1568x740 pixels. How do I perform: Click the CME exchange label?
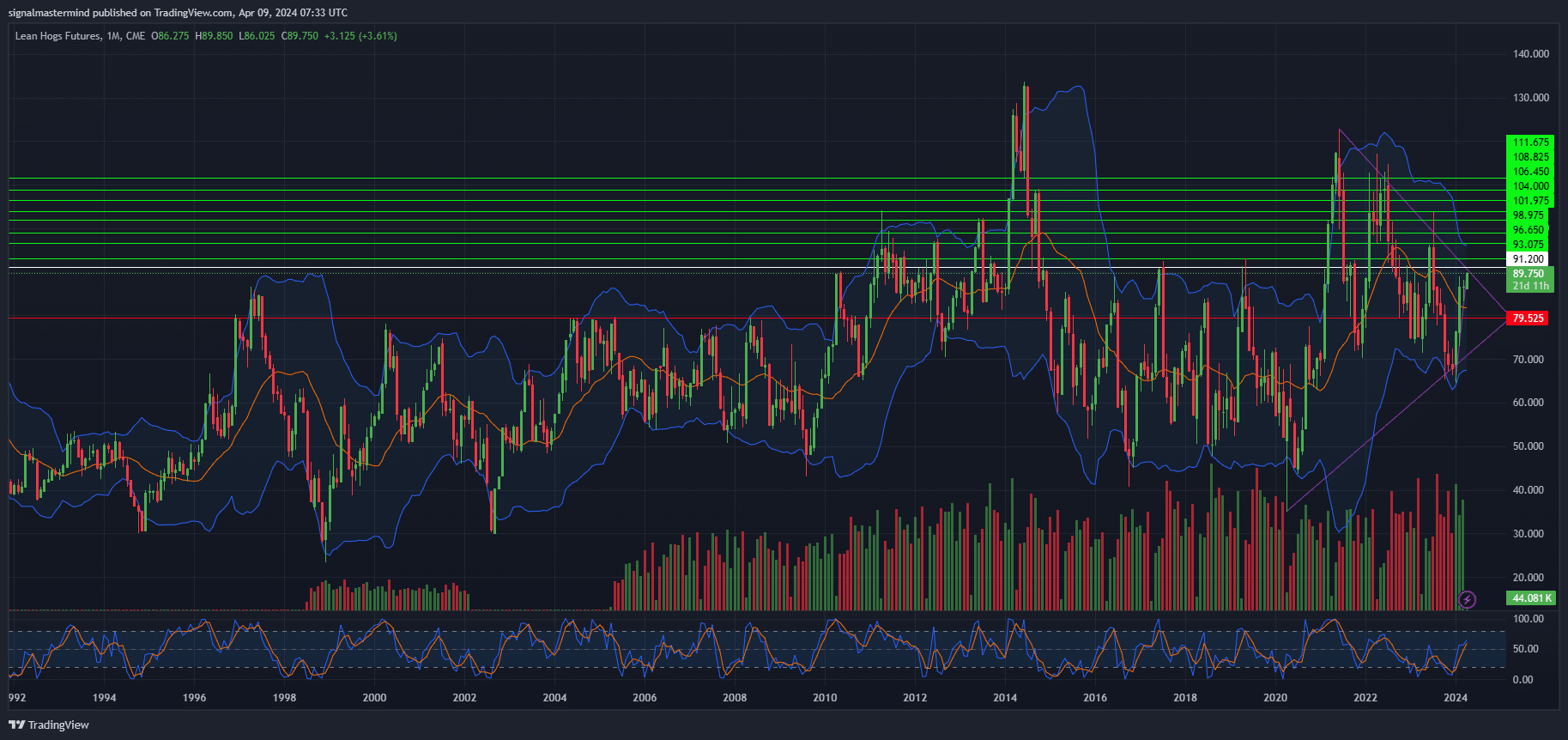click(136, 36)
